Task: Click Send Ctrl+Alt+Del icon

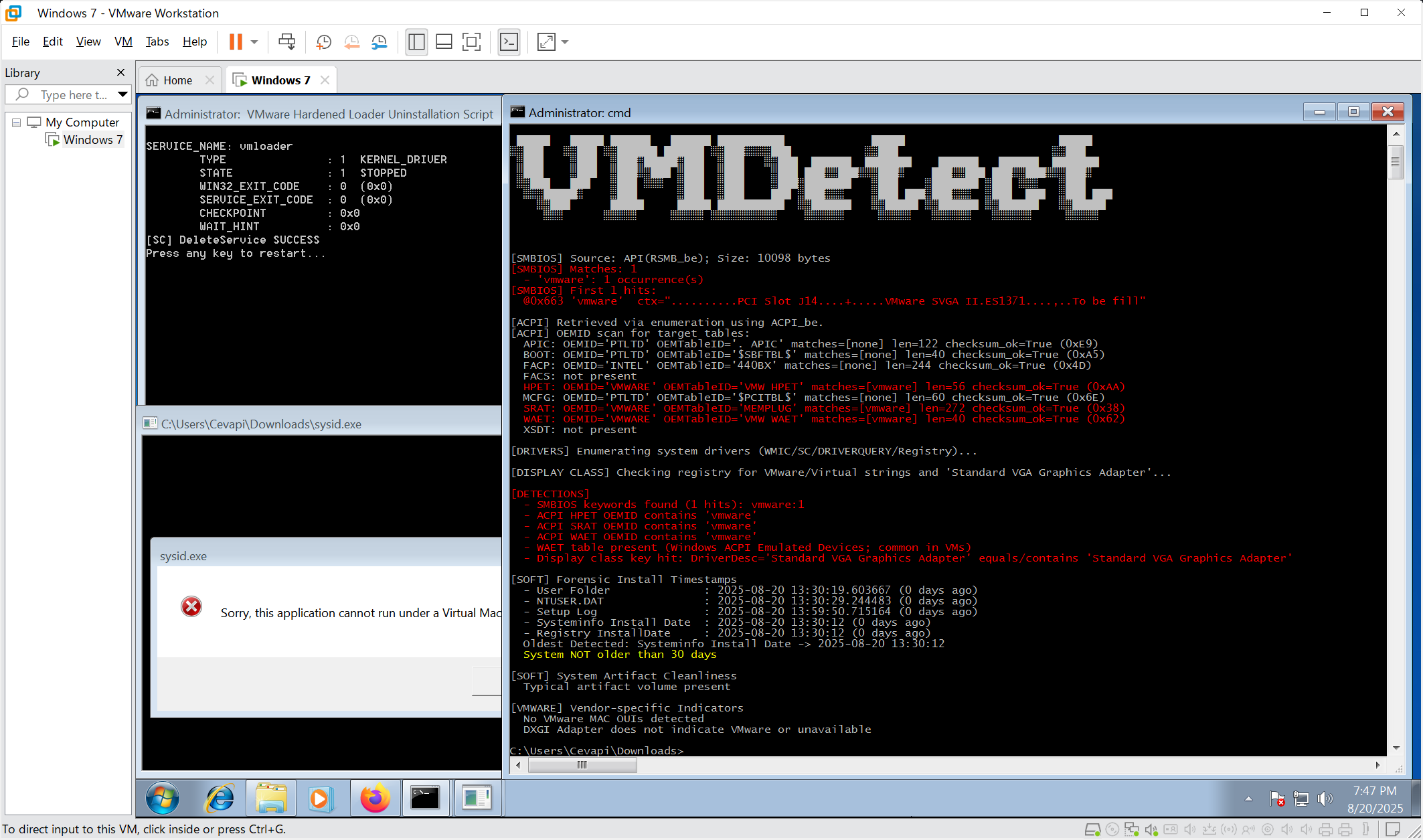Action: (286, 41)
